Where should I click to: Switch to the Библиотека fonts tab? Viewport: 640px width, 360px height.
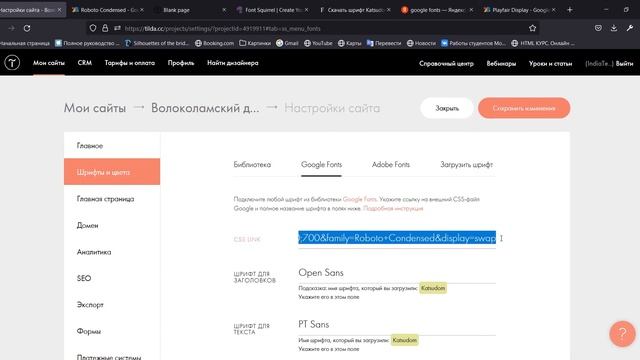coord(252,164)
